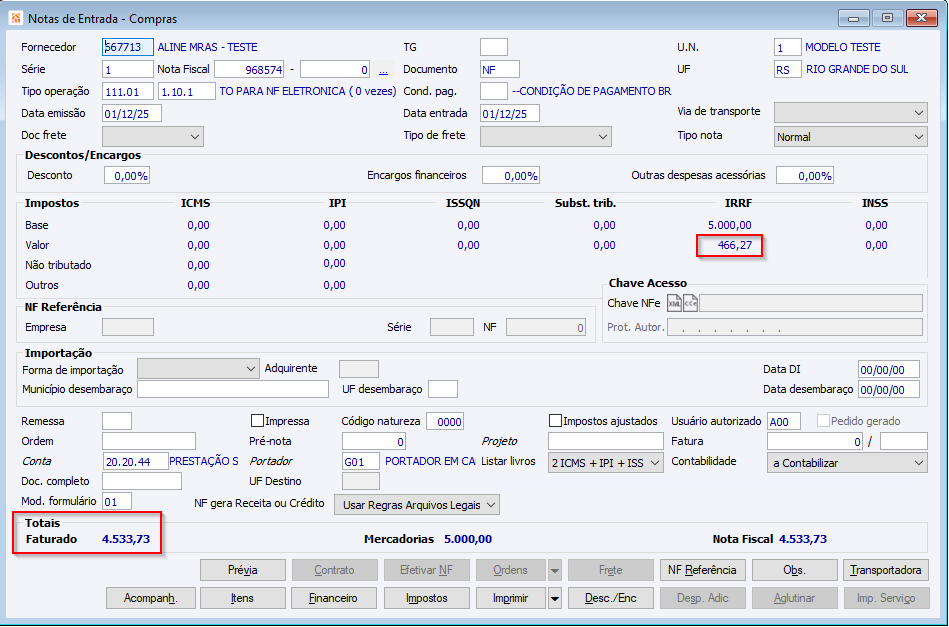
Task: Open the NF gera Receita ou Crédito dropdown
Action: 416,505
